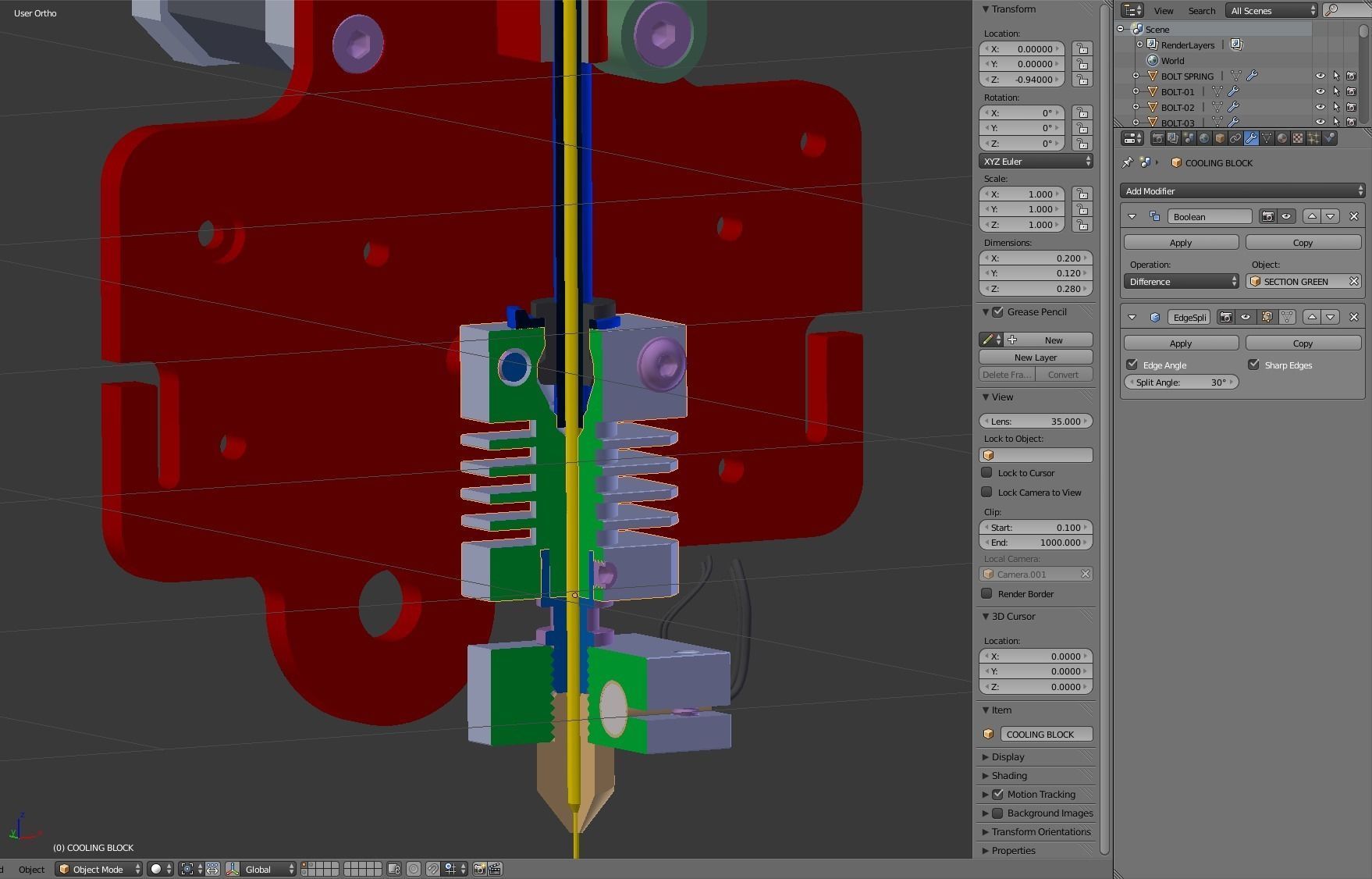Image resolution: width=1372 pixels, height=879 pixels.
Task: Hide BOLT SPRING with its eye icon
Action: (1320, 76)
